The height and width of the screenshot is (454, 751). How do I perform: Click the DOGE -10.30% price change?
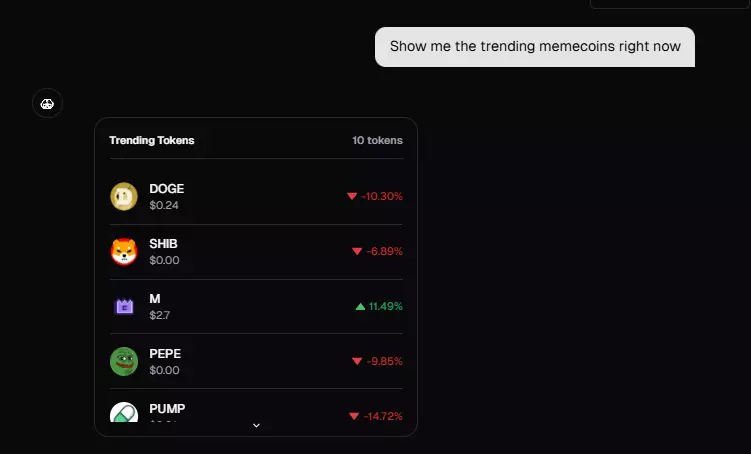click(x=382, y=196)
